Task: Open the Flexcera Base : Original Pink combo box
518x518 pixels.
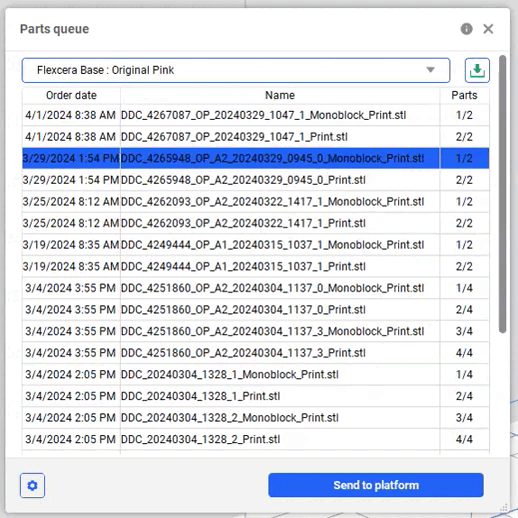Action: pyautogui.click(x=236, y=70)
